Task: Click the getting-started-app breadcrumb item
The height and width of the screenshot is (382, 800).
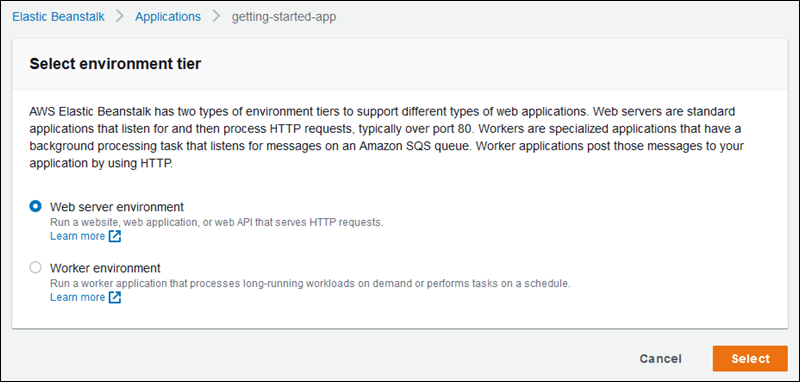Action: [284, 17]
